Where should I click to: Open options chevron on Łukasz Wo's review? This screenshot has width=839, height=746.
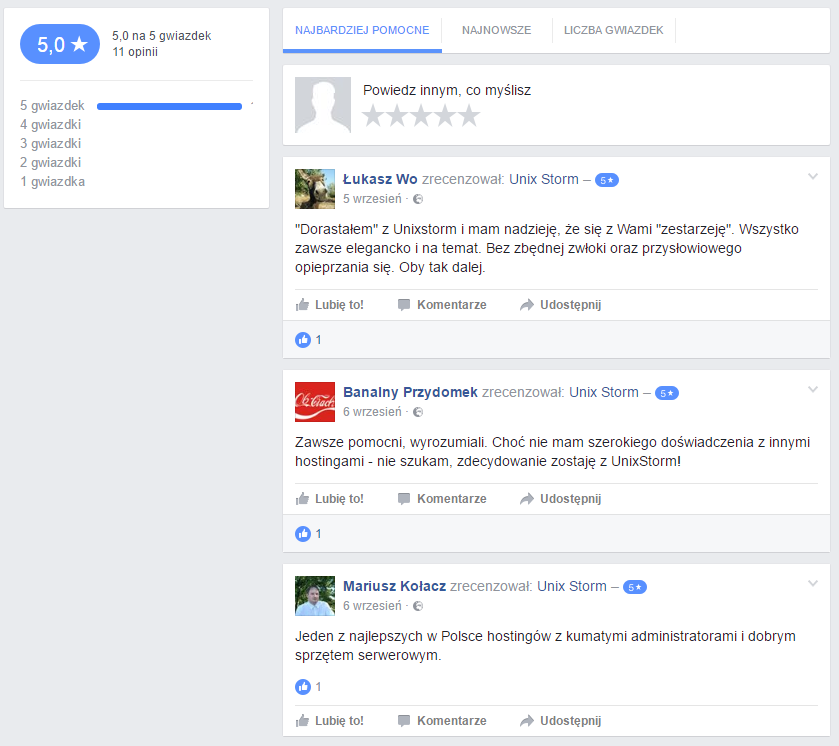point(813,177)
